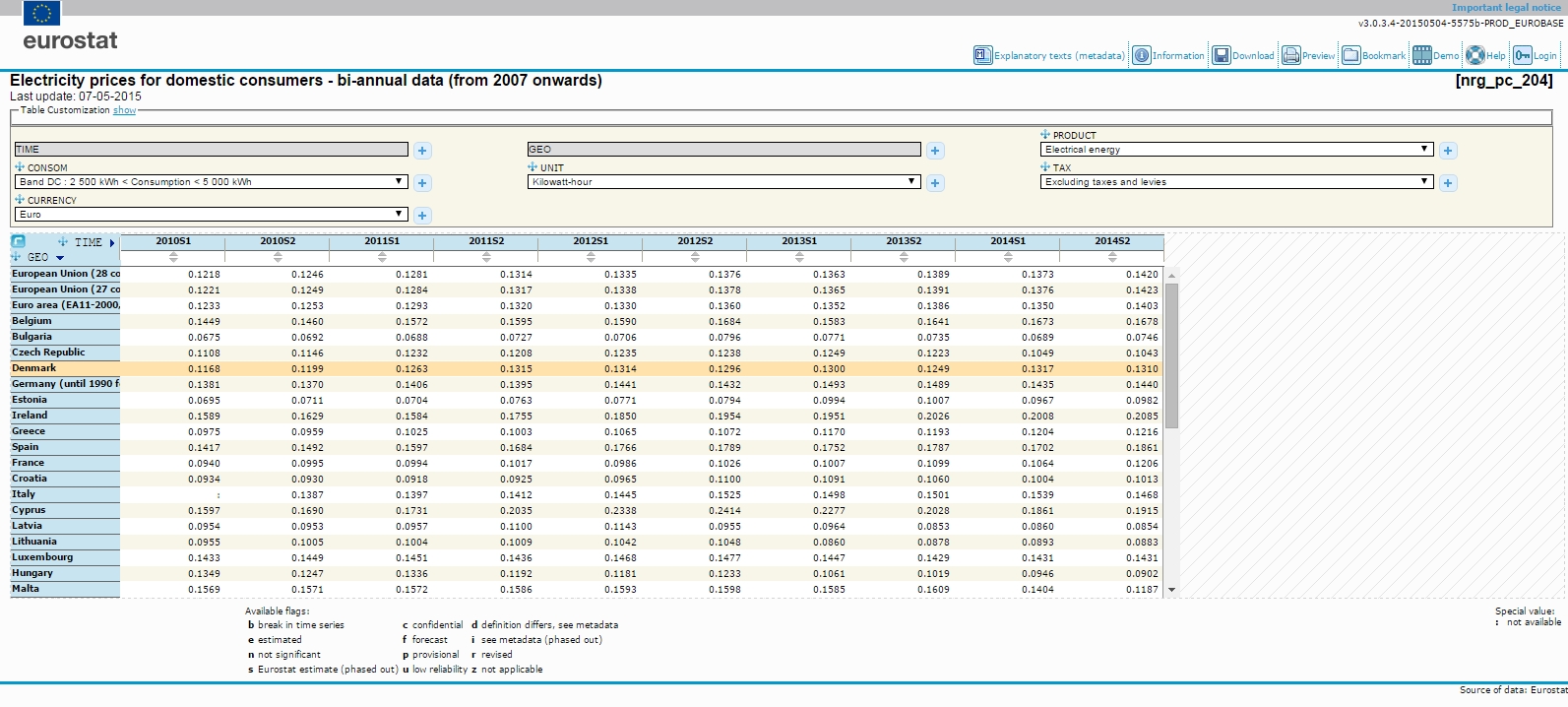Click Cyprus 2012S2 value 0.2414
Screen dimensions: 1568x707
(x=724, y=511)
